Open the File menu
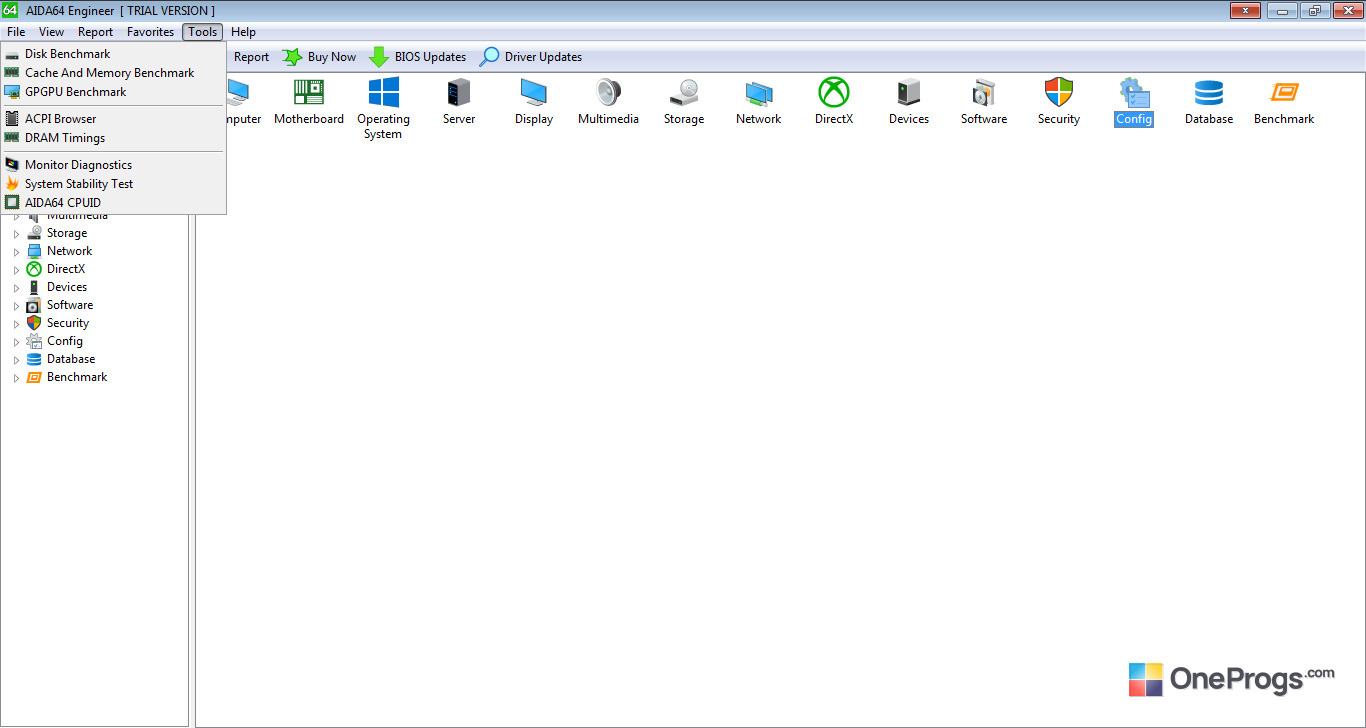The height and width of the screenshot is (728, 1366). tap(16, 32)
